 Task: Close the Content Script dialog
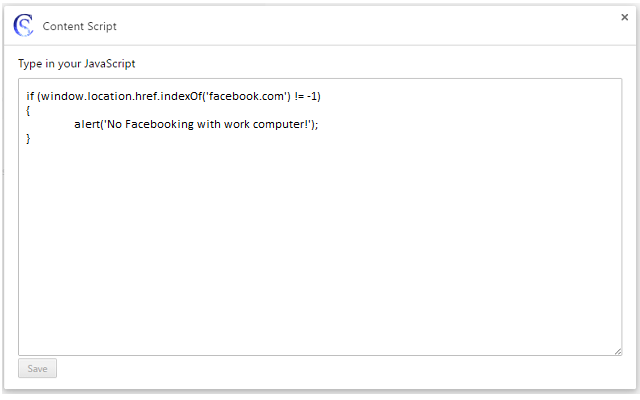pyautogui.click(x=625, y=17)
